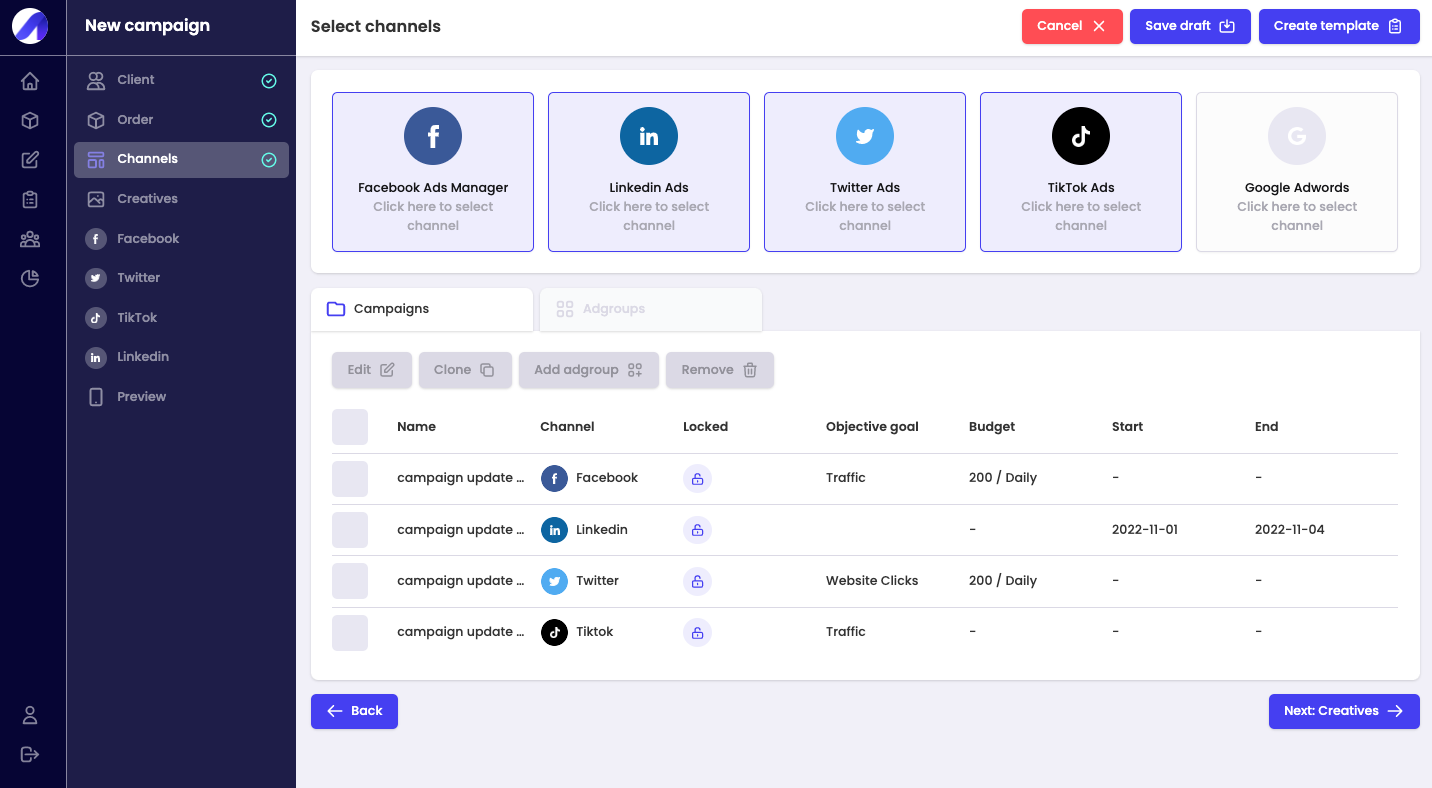
Task: Open the cube (products) icon in the left rail
Action: (30, 121)
